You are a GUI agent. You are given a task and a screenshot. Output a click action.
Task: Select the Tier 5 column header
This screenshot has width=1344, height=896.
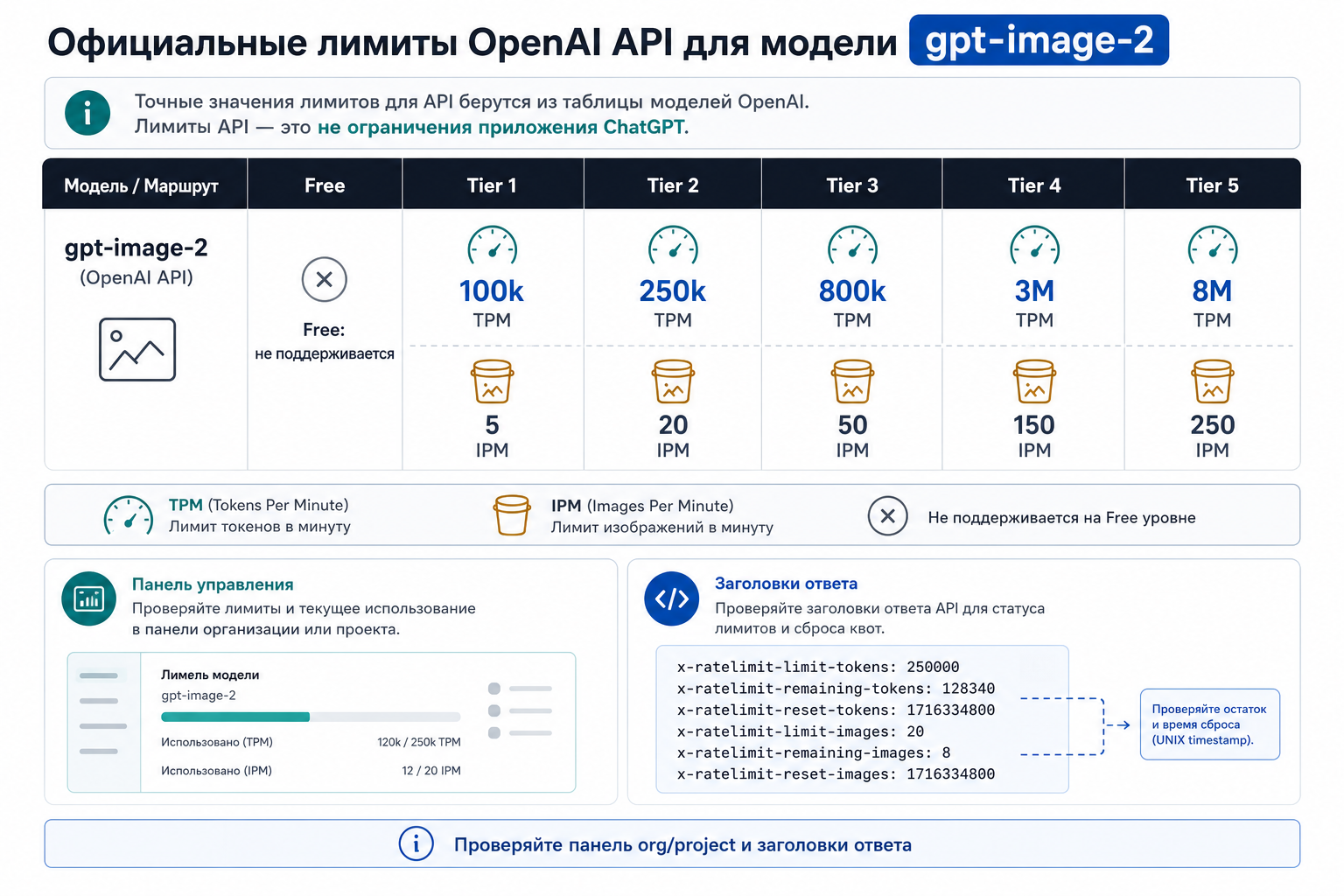(x=1212, y=185)
